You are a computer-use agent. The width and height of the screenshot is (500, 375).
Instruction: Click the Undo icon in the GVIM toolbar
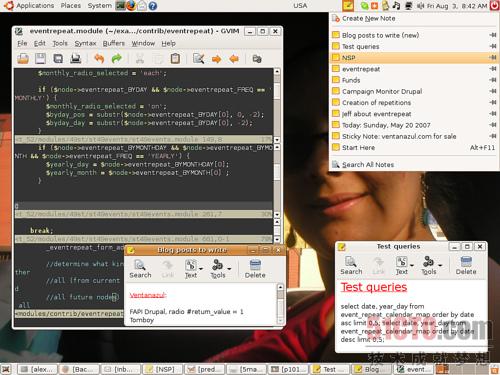[99, 59]
